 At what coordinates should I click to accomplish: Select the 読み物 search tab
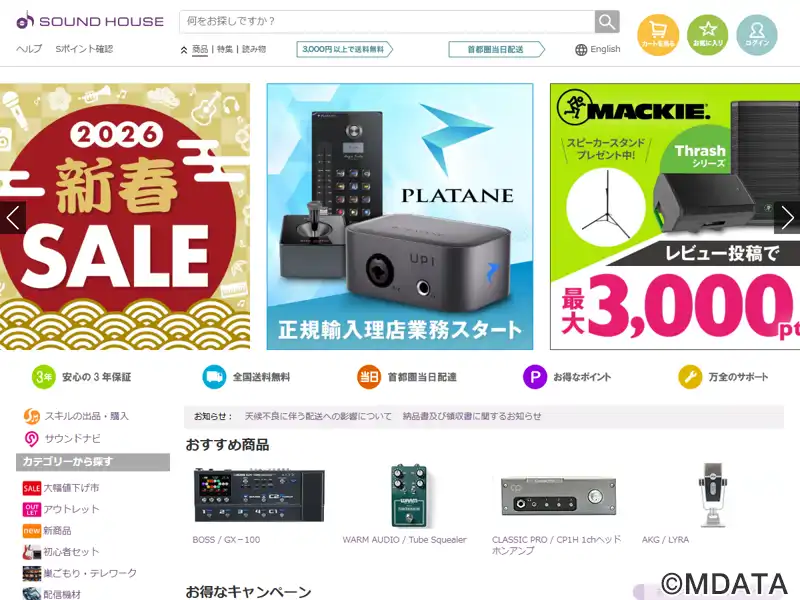(x=254, y=49)
